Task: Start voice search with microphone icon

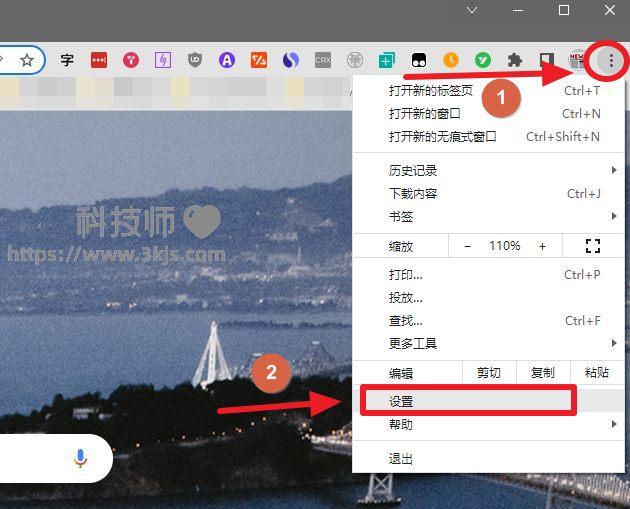Action: pos(80,458)
